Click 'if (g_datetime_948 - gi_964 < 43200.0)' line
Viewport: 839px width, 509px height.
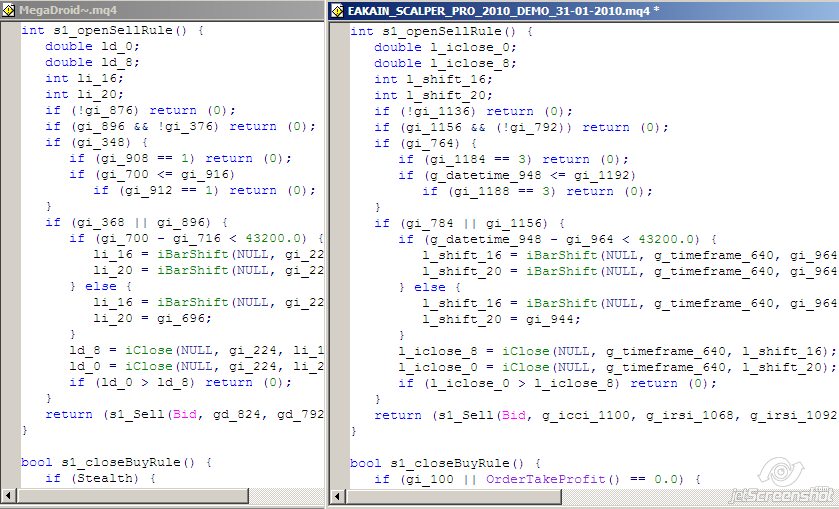(557, 240)
